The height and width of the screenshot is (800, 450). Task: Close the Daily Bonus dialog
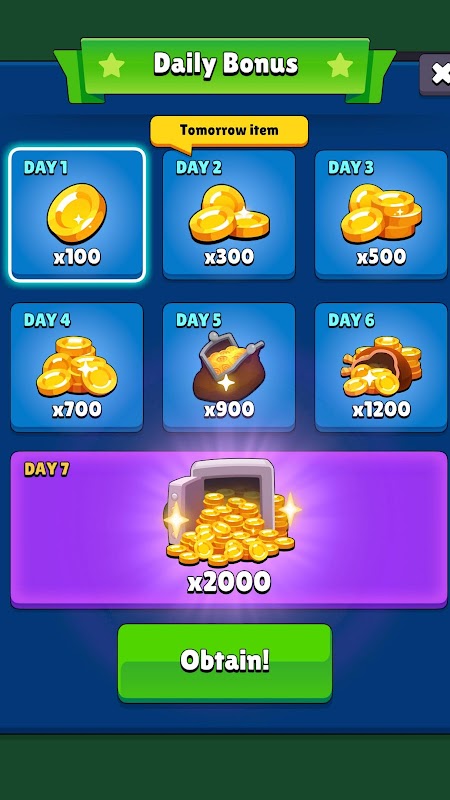[438, 74]
